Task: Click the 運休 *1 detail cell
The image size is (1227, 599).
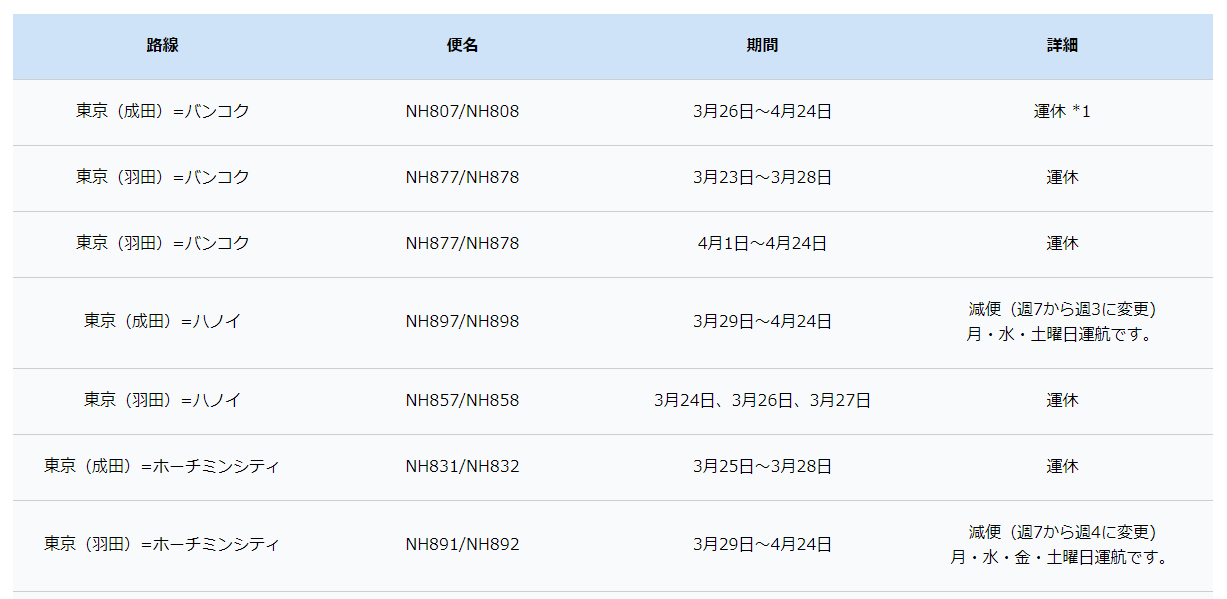Action: point(1062,111)
